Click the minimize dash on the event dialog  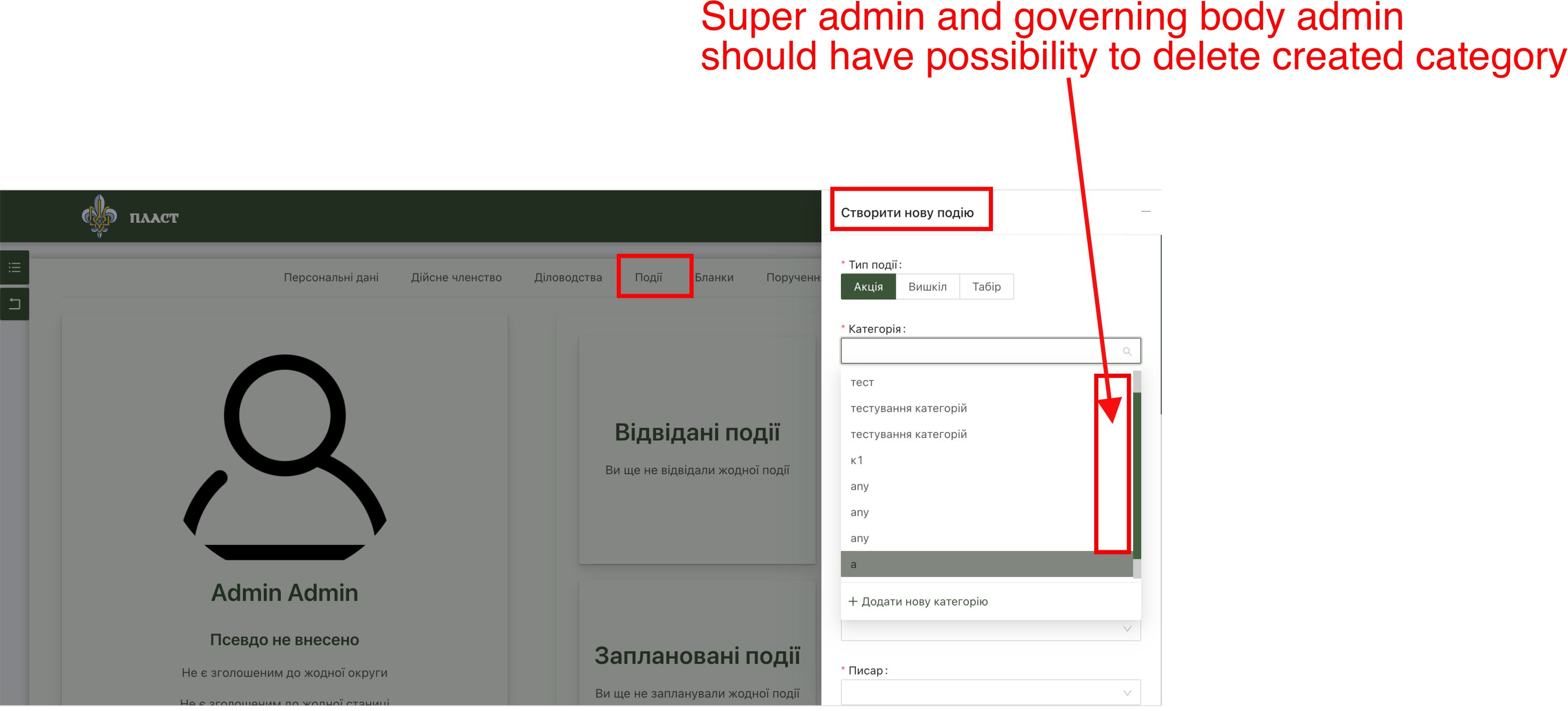(1147, 211)
